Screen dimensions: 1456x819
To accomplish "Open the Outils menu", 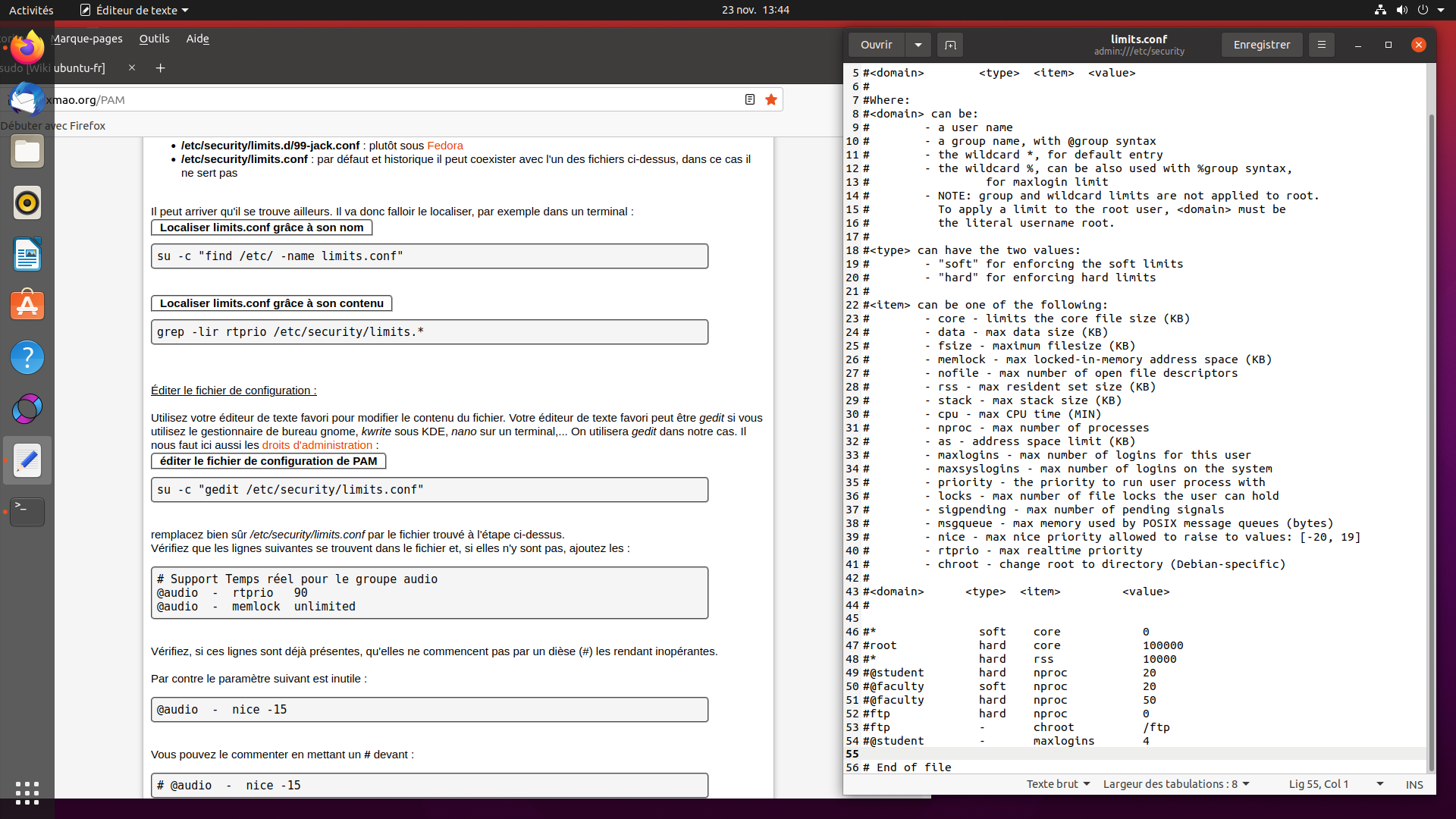I will click(154, 39).
